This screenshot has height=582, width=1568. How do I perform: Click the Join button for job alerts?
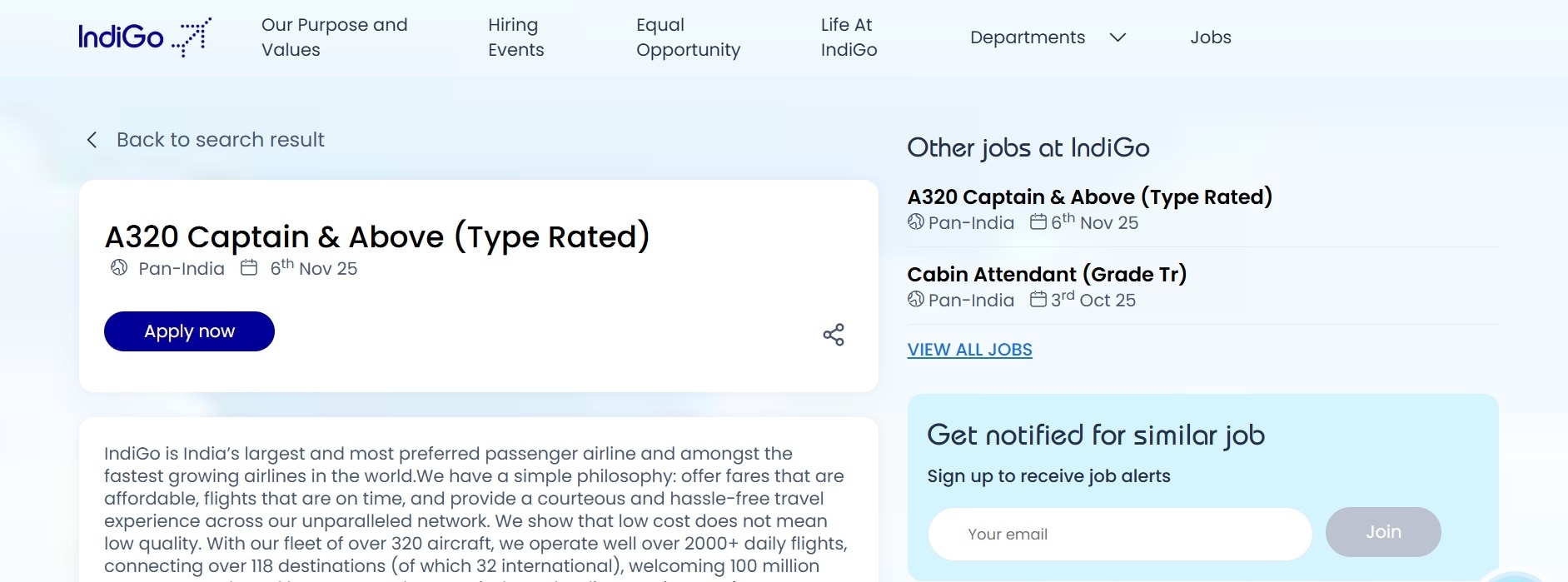(1383, 532)
